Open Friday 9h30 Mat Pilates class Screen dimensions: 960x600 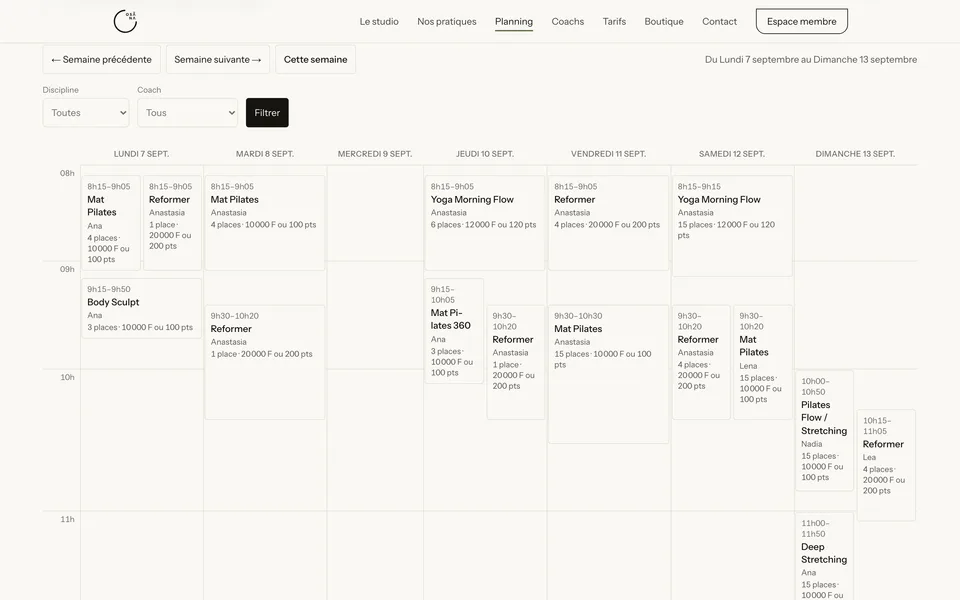pyautogui.click(x=608, y=374)
